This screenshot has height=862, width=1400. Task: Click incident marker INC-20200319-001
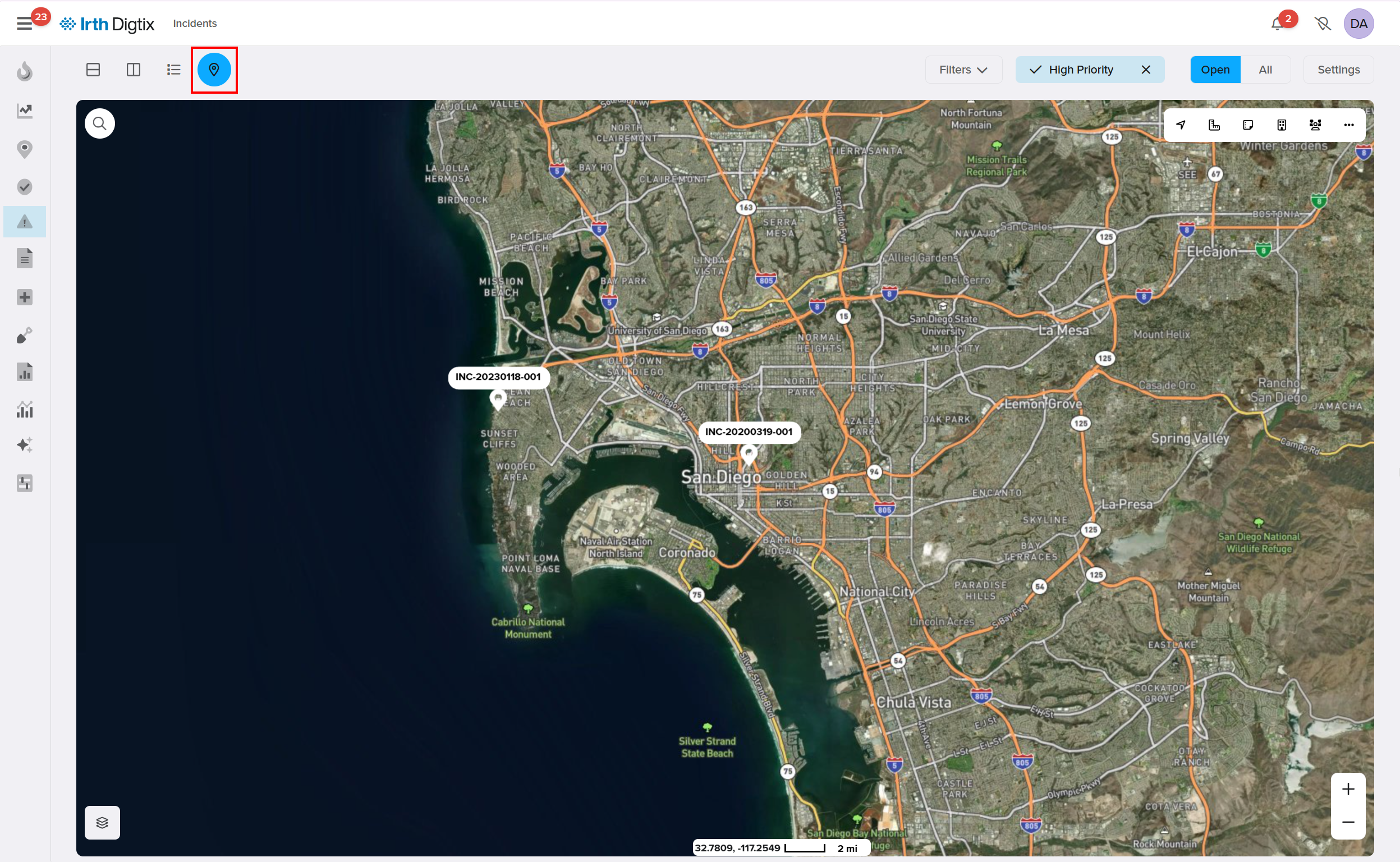(x=749, y=454)
